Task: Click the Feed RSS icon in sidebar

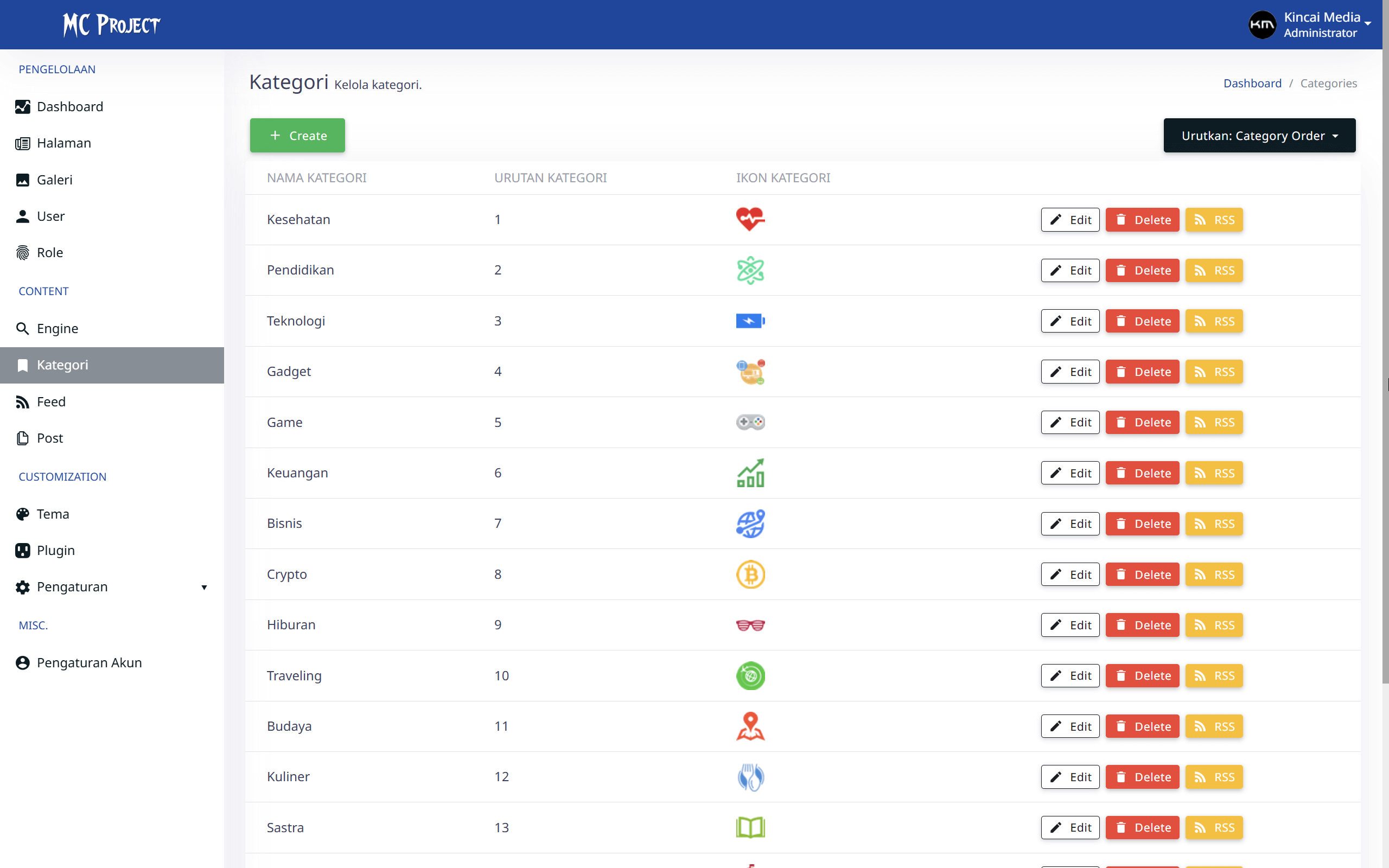Action: pos(22,402)
